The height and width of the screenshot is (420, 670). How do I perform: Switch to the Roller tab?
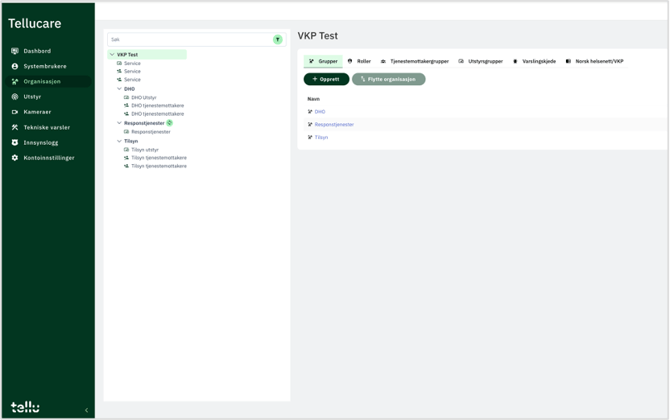pos(359,61)
